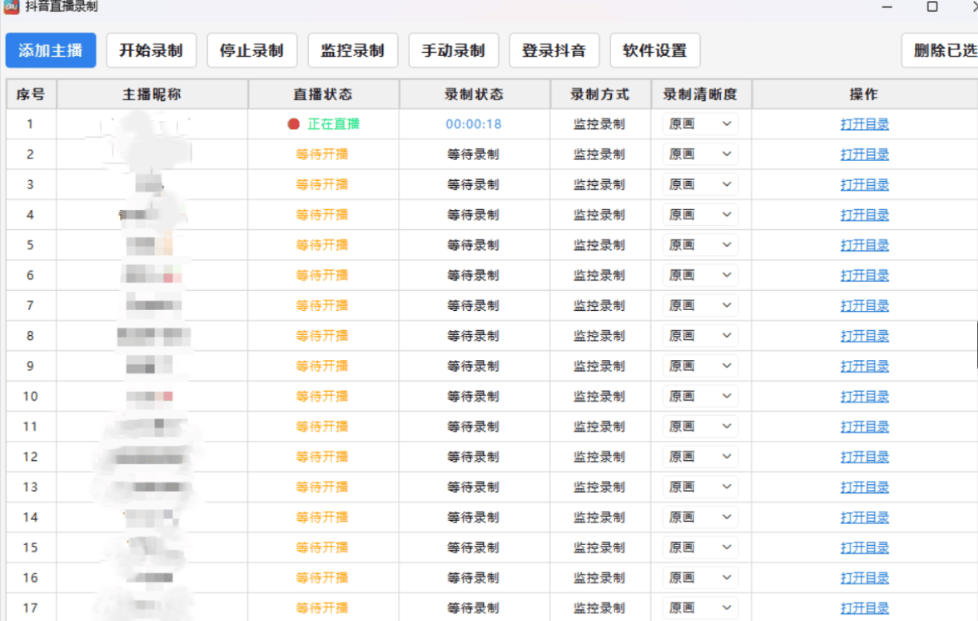978x621 pixels.
Task: Click the 直播状态 column header
Action: pos(324,94)
